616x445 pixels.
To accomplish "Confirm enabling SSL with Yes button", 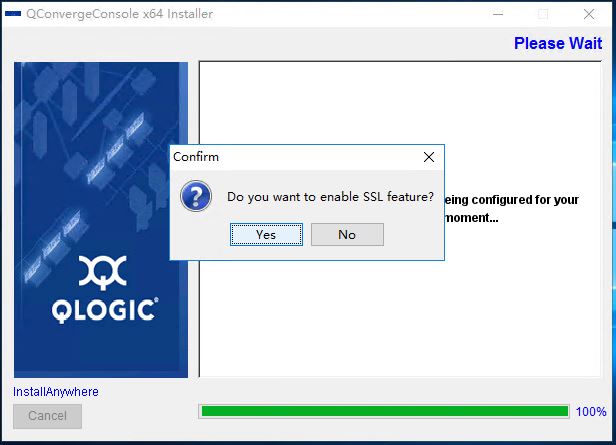I will 266,234.
